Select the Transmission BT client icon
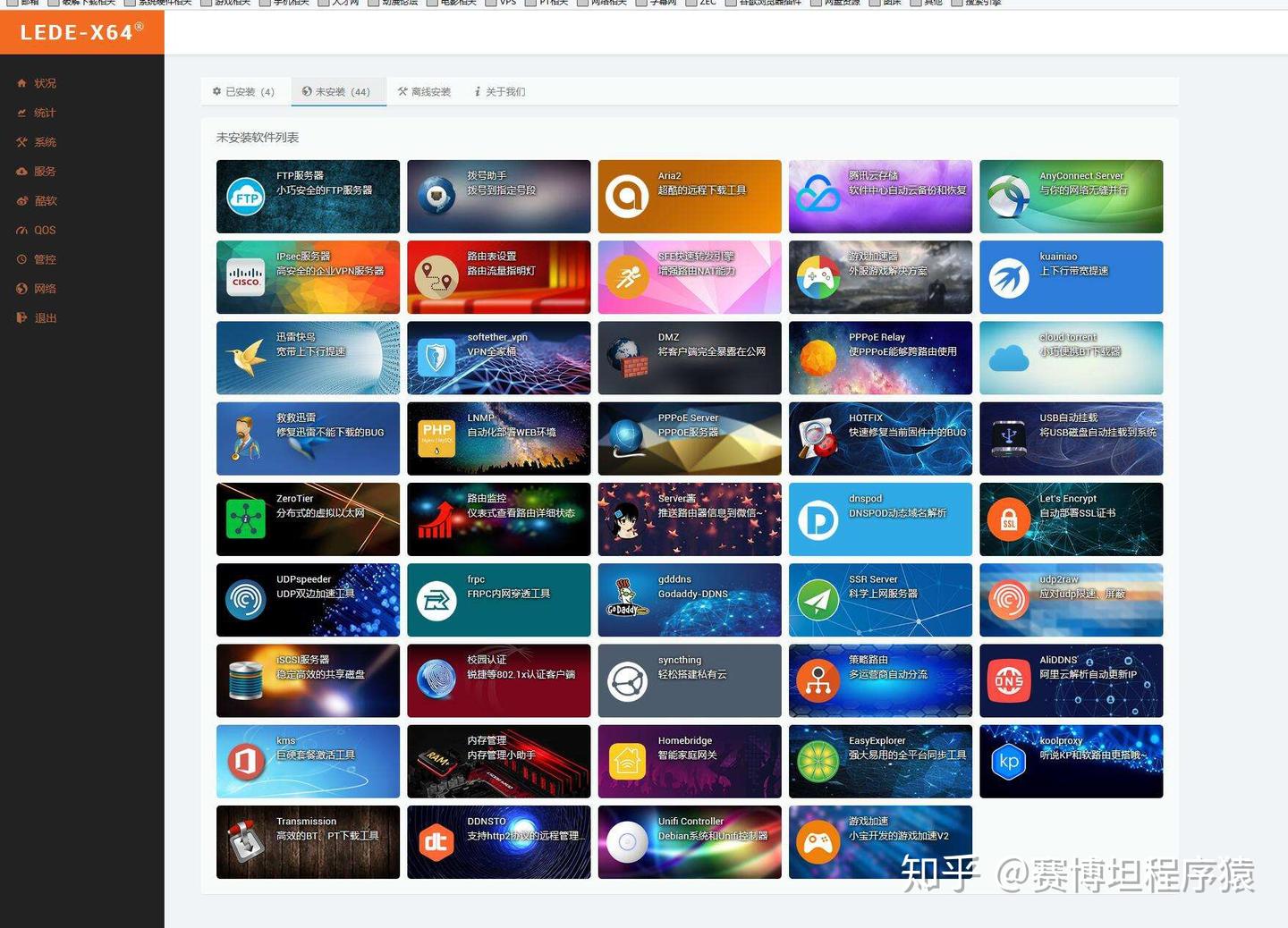The height and width of the screenshot is (928, 1288). tap(246, 841)
